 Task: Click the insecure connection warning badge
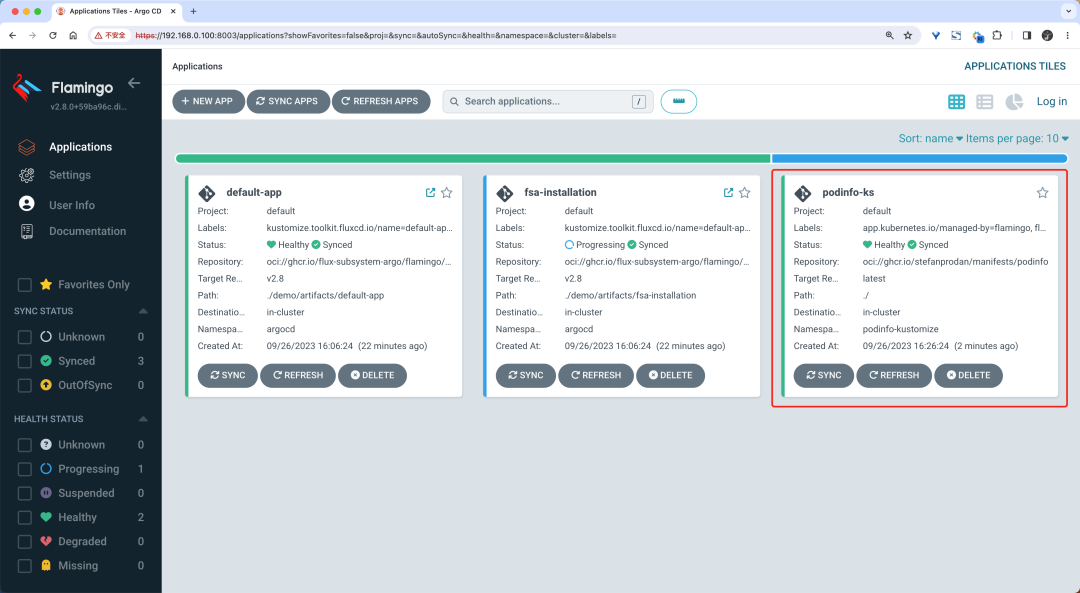pos(111,35)
